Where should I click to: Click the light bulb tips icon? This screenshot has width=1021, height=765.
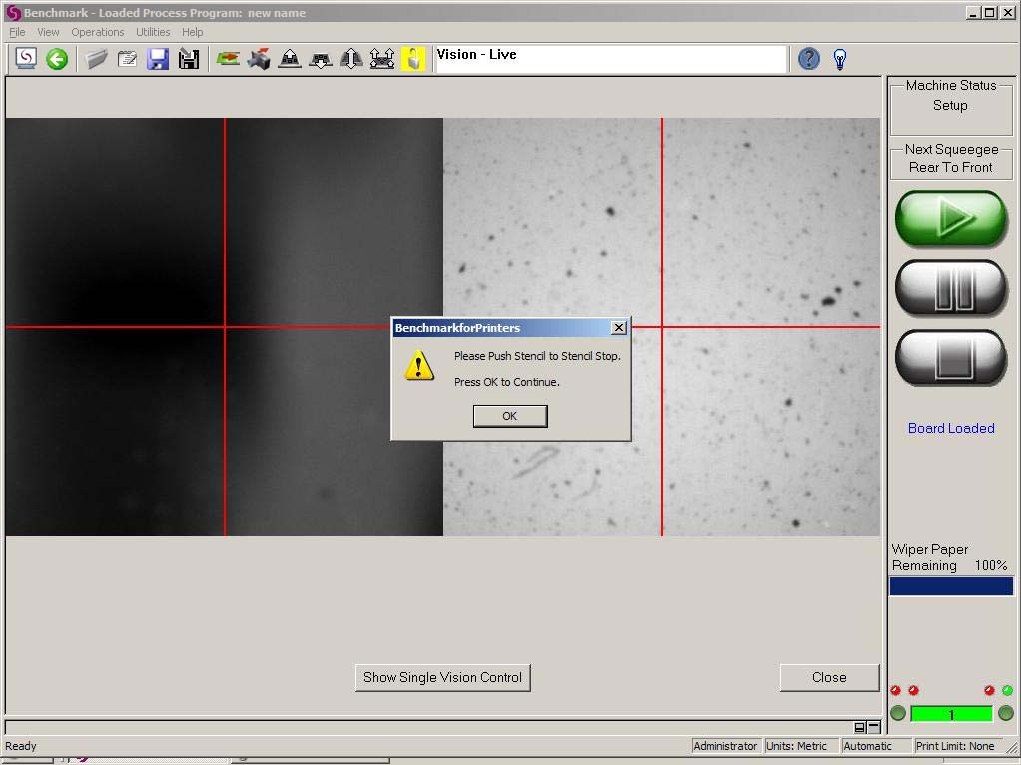point(840,59)
